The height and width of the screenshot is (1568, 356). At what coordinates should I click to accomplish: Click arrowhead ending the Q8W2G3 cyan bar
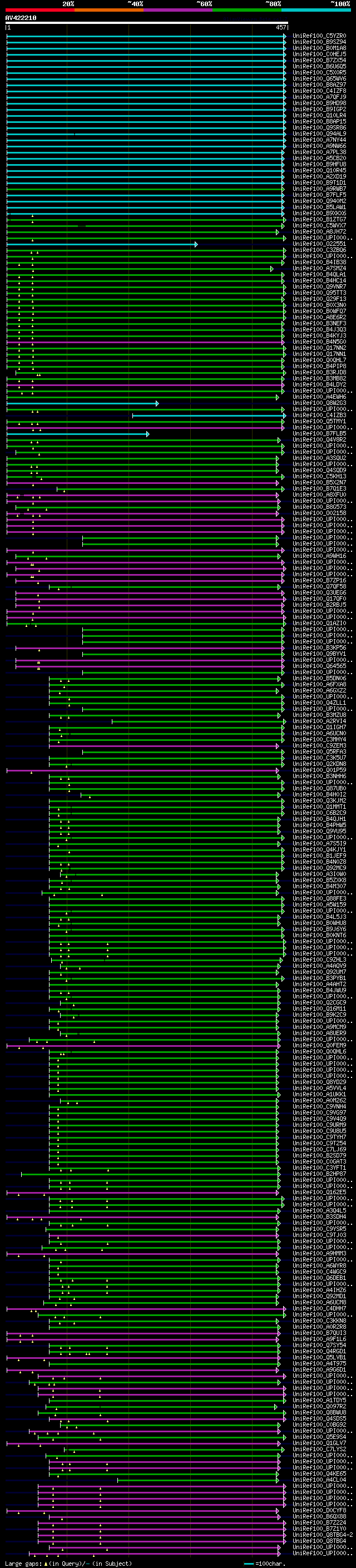coord(157,404)
